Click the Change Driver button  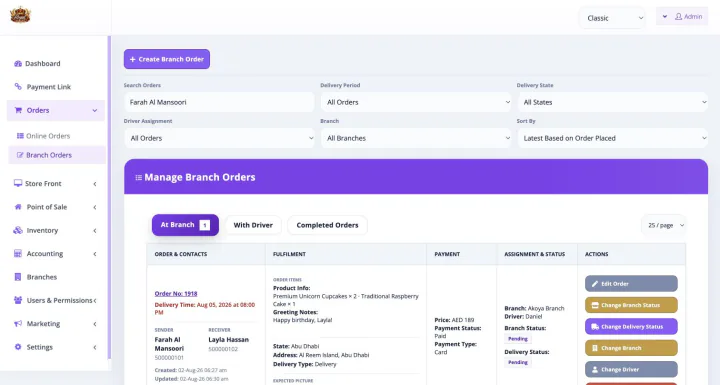coord(631,369)
